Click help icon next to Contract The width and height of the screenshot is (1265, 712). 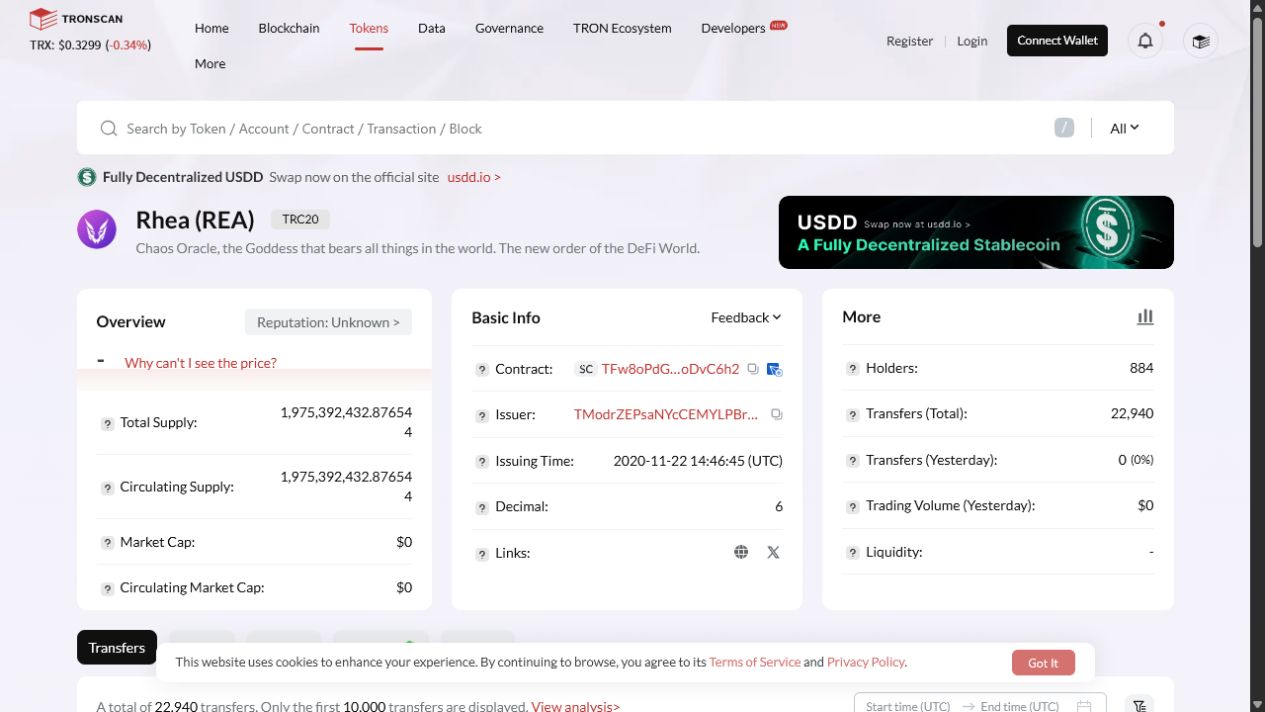(482, 370)
